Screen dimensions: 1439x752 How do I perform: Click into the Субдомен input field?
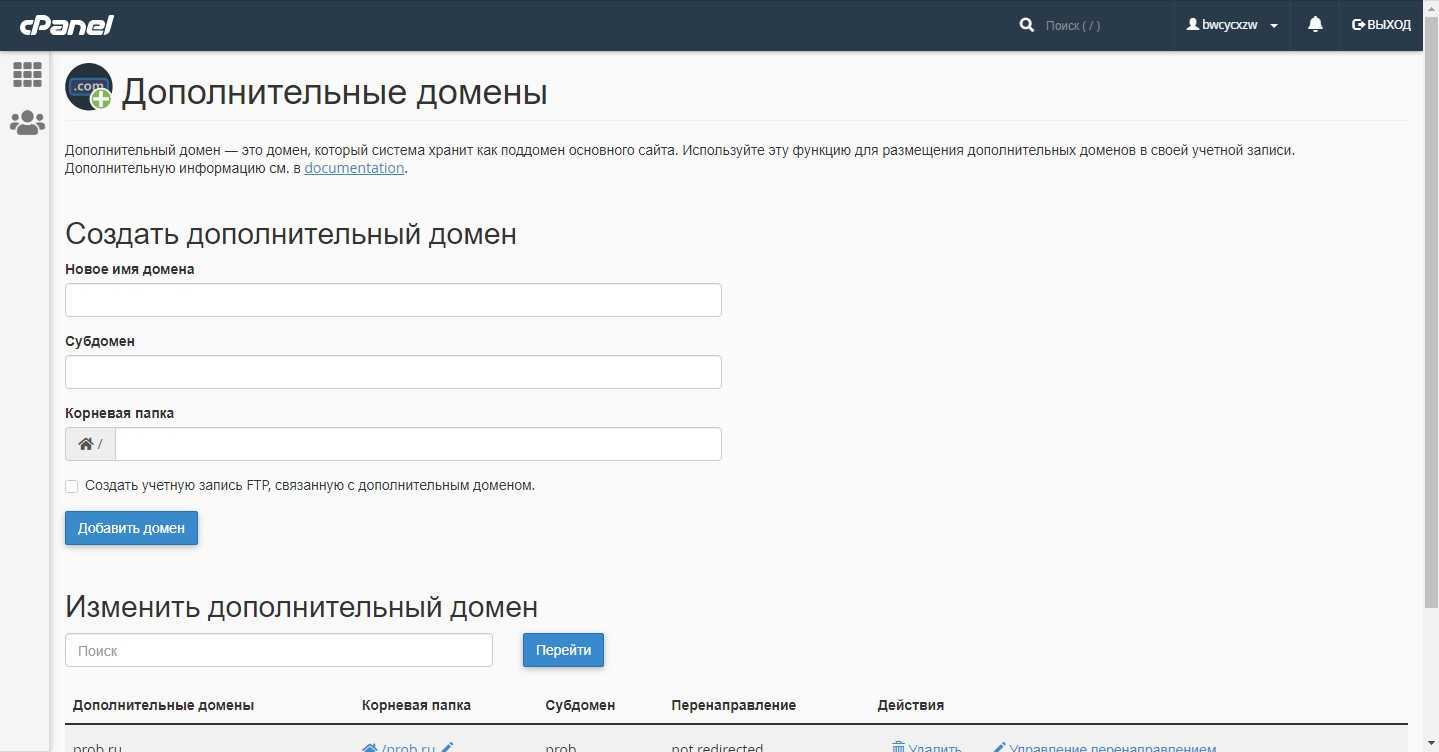[393, 372]
